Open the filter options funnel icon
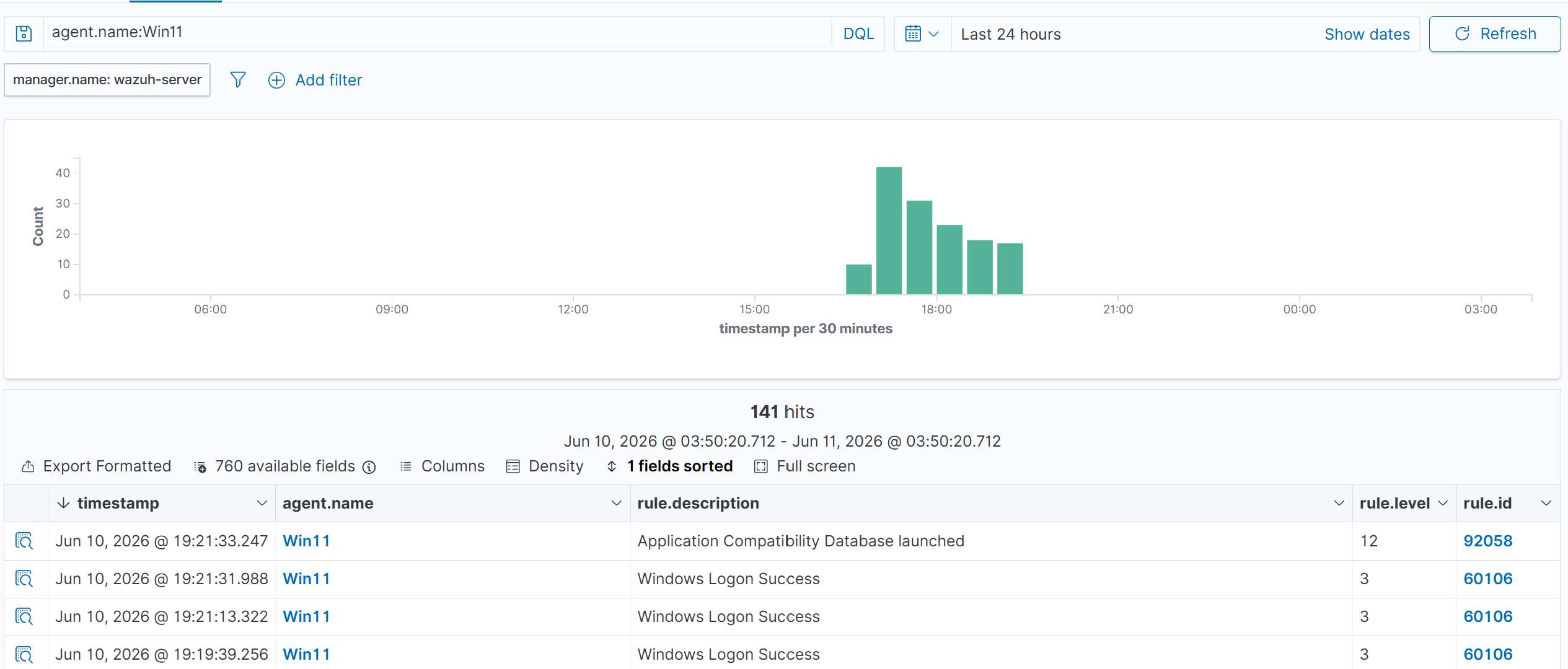 point(238,80)
